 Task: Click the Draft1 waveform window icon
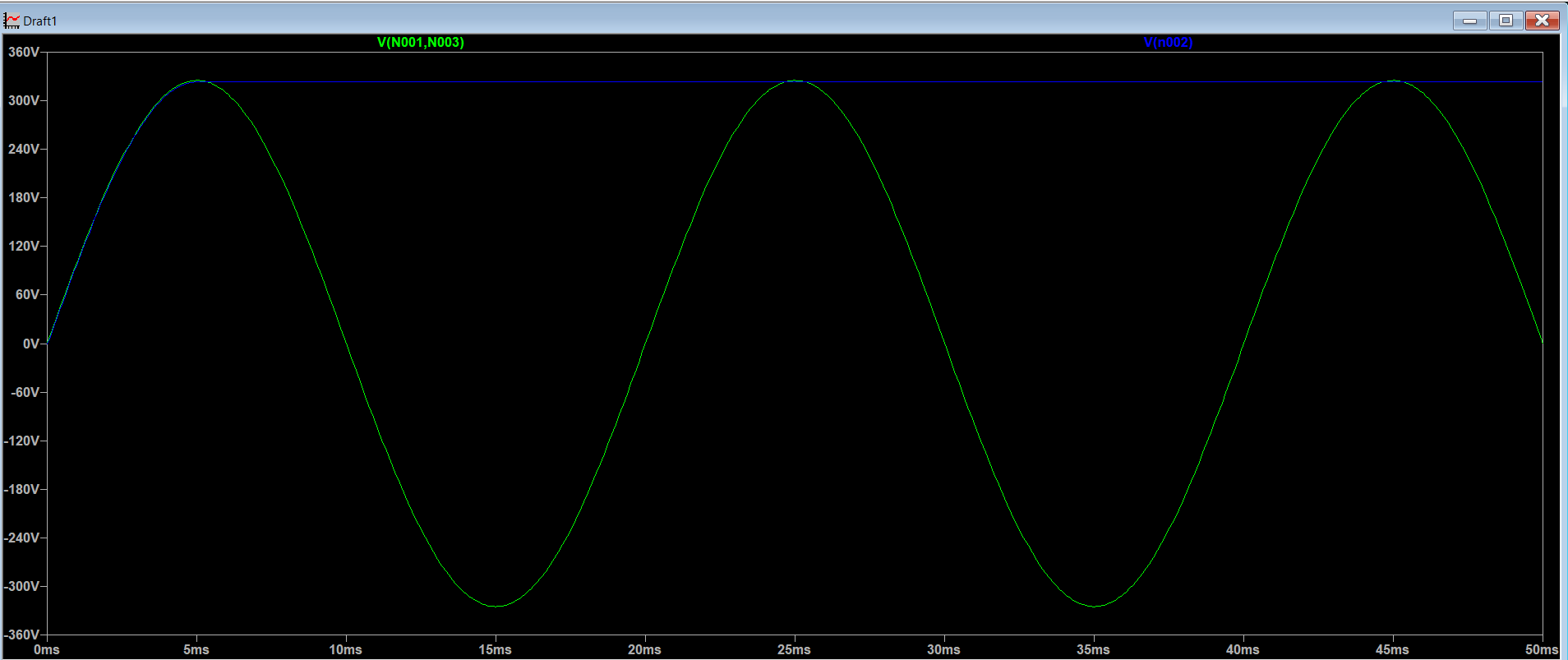coord(12,21)
